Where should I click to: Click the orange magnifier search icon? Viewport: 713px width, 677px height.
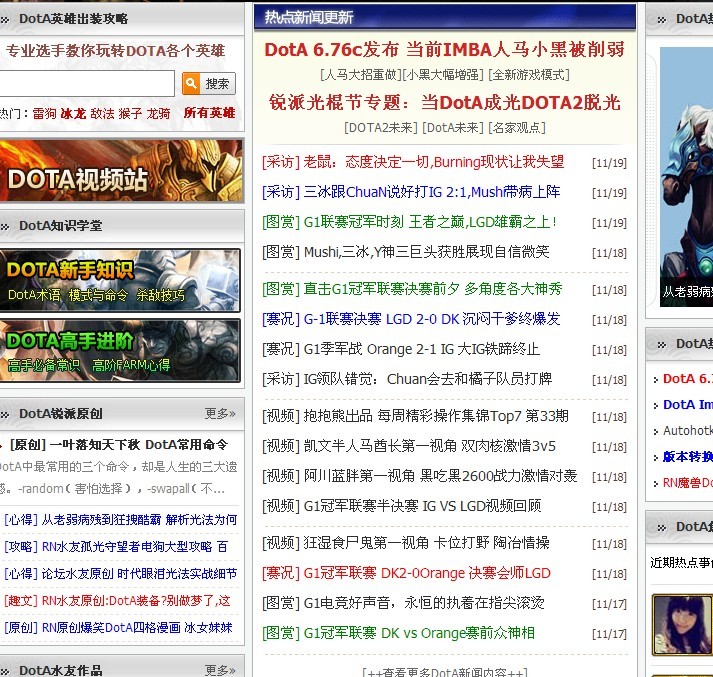(192, 84)
